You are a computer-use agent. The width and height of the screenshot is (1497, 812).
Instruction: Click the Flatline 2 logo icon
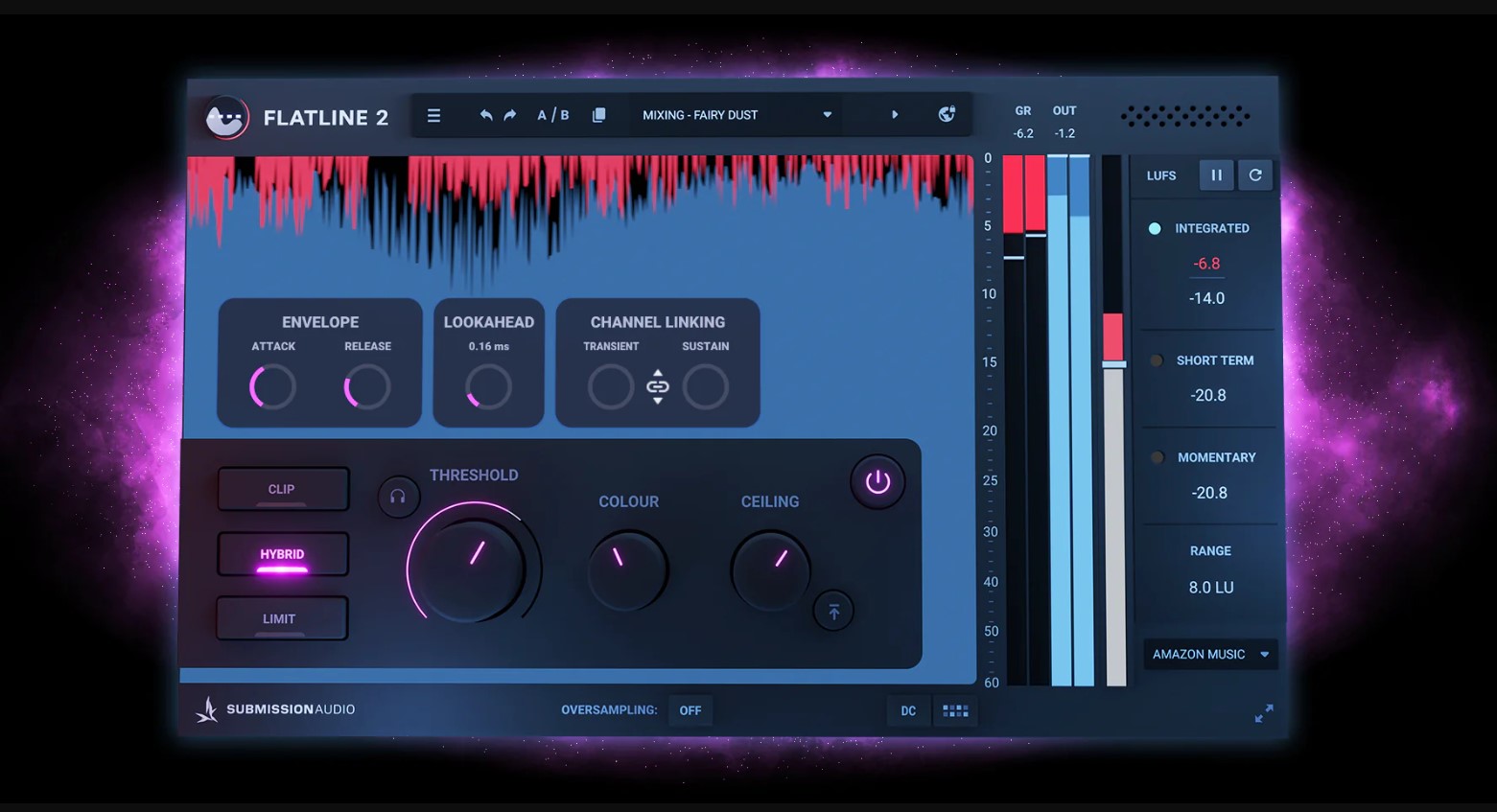click(x=226, y=118)
